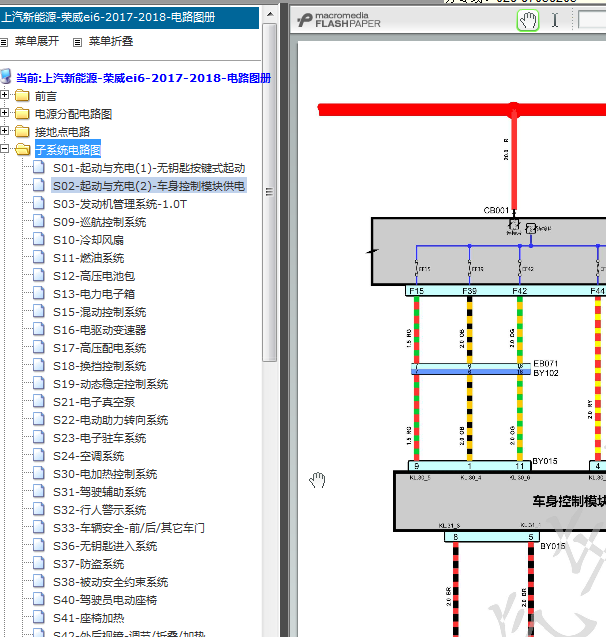Image resolution: width=606 pixels, height=637 pixels.
Task: Open S40-驾驶员电动座椅 diagram
Action: [105, 600]
